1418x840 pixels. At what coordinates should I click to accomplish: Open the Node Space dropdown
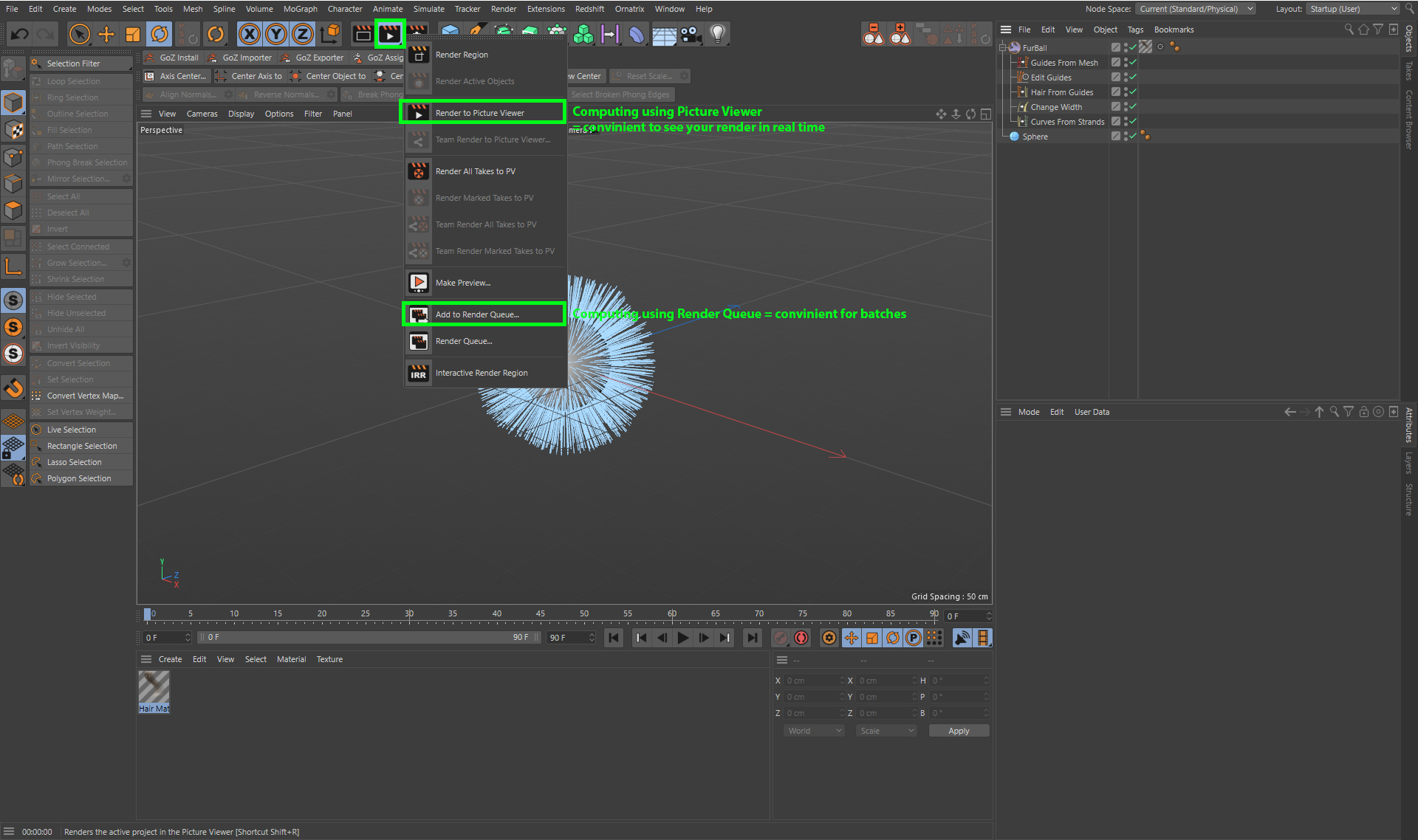coord(1196,9)
